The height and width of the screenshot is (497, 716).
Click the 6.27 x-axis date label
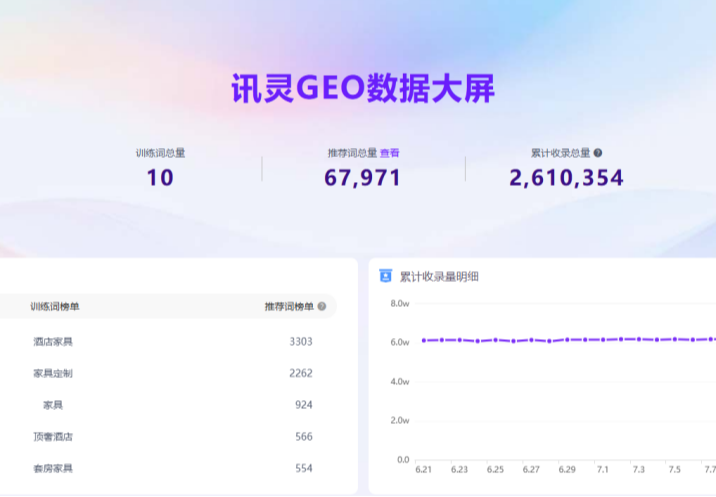(531, 470)
